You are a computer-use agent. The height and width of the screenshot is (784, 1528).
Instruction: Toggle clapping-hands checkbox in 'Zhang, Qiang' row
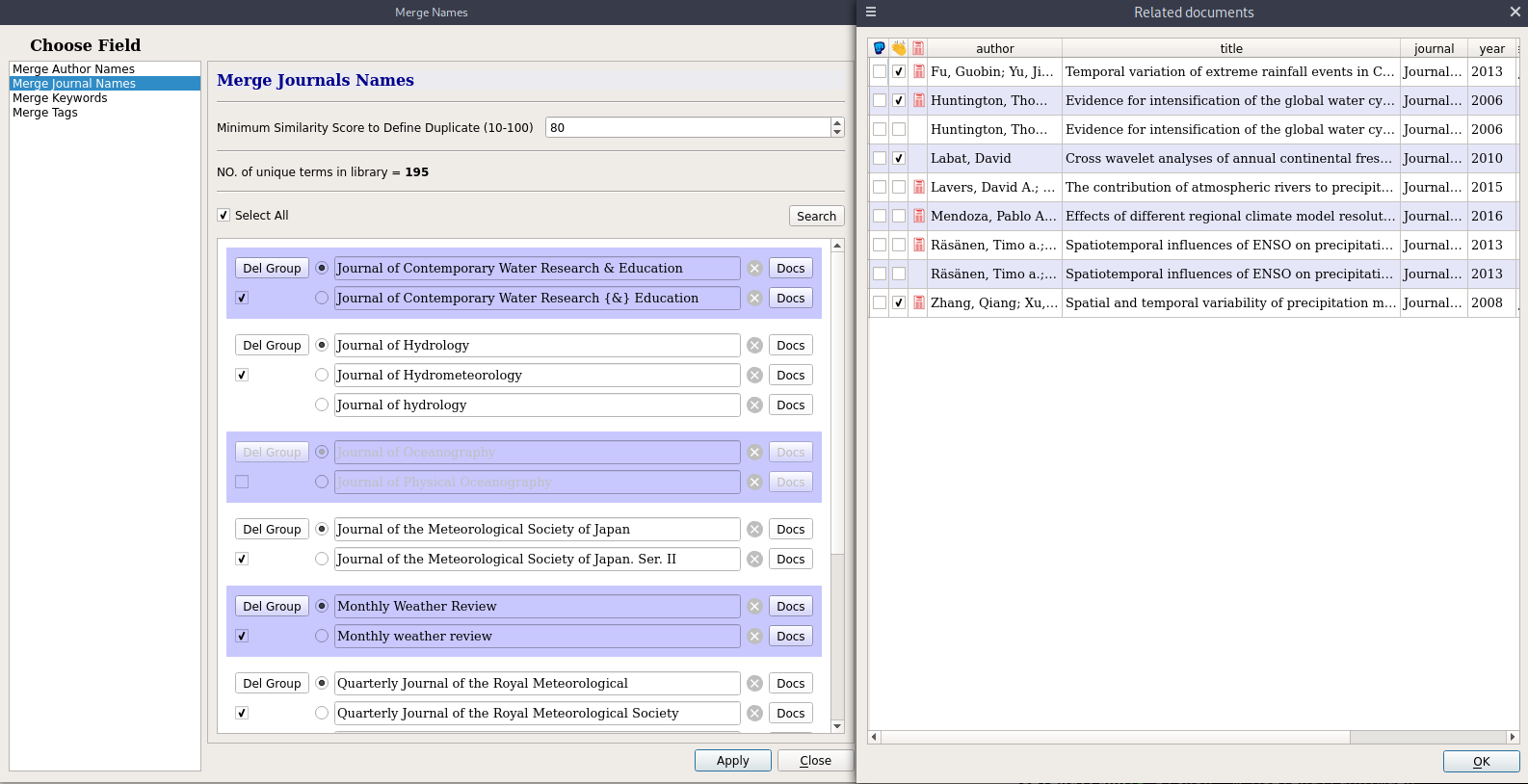[x=899, y=302]
